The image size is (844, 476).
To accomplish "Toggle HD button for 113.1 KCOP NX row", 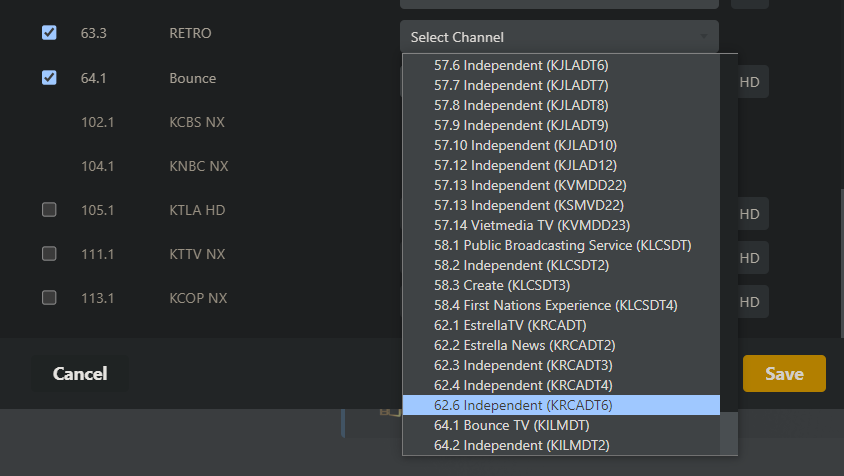I will pos(751,302).
